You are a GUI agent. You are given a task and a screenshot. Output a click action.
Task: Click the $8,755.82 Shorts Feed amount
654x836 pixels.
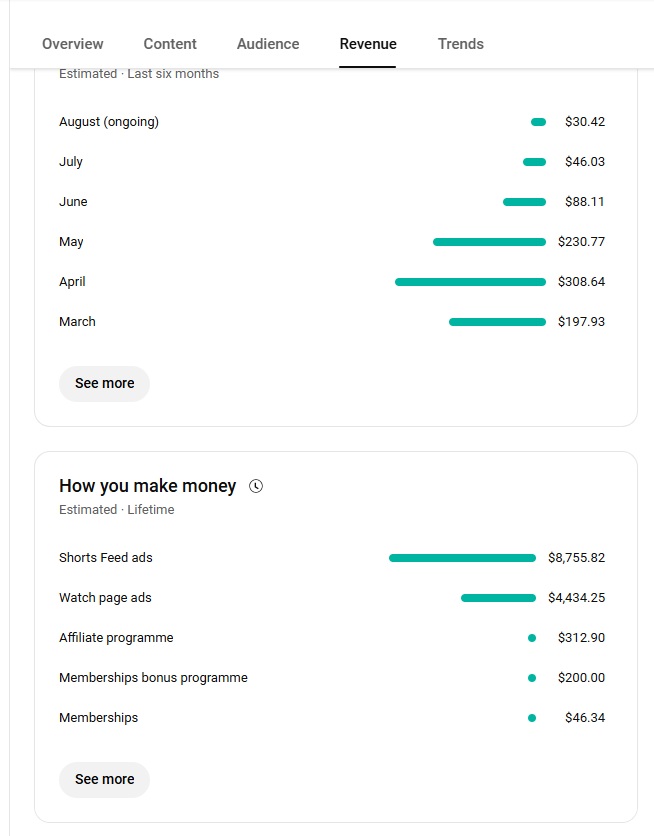coord(576,558)
